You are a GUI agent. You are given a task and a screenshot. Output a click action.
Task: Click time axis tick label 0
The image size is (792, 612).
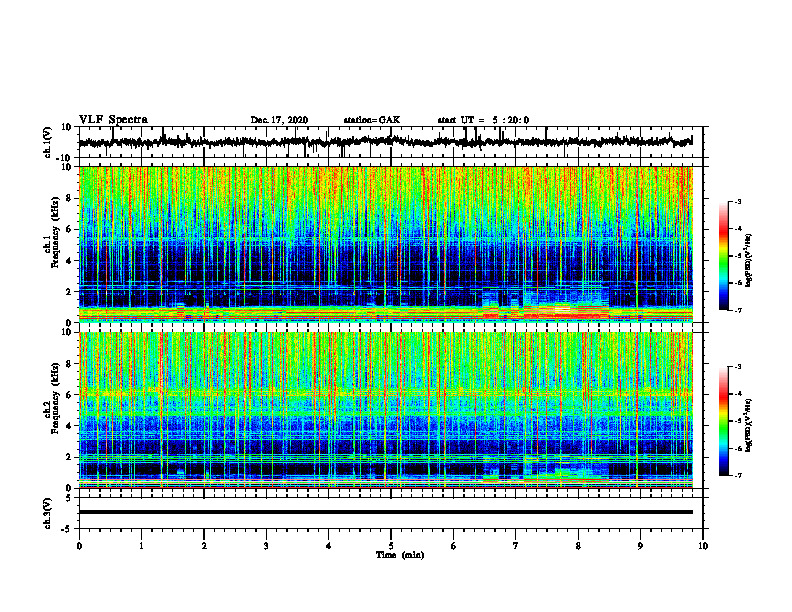[79, 546]
